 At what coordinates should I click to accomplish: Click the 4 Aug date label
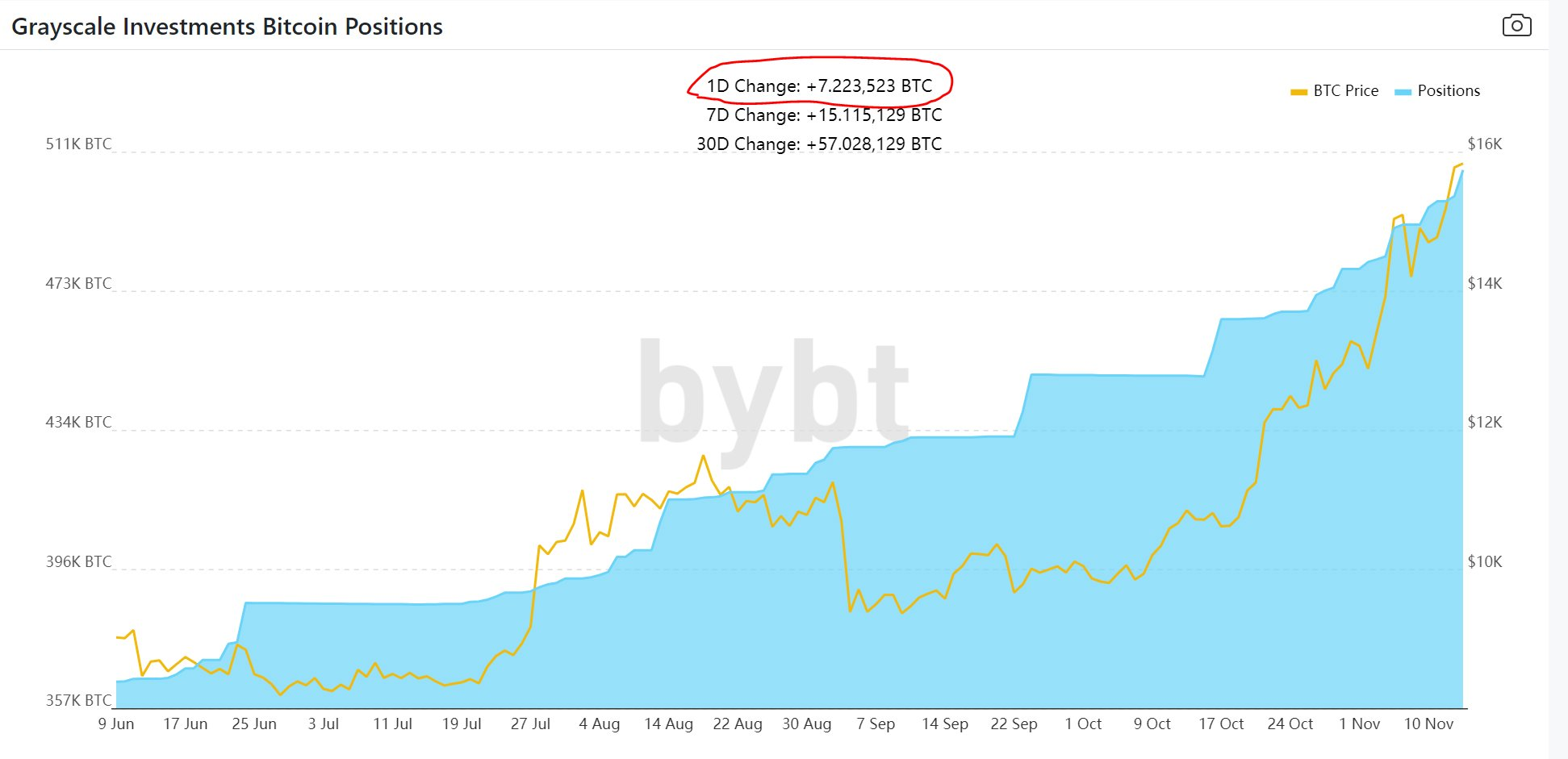tap(600, 724)
